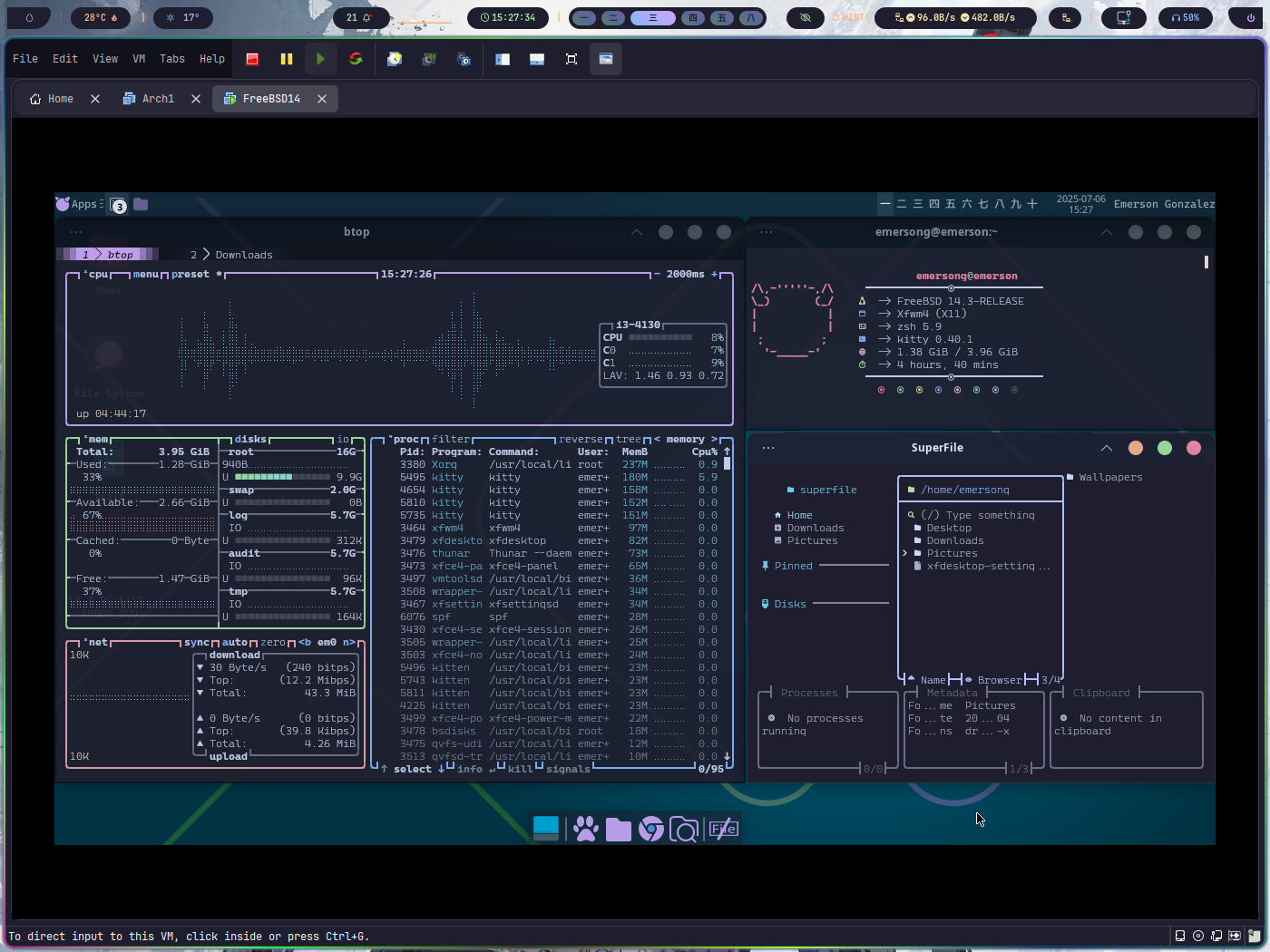Click the folder icon beside the Apps menu
Screen dimensions: 1270x952
click(x=141, y=204)
